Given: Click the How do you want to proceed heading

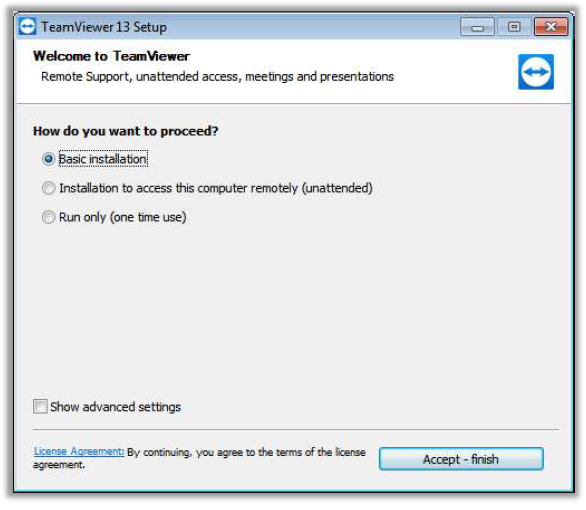Looking at the screenshot, I should [x=126, y=131].
